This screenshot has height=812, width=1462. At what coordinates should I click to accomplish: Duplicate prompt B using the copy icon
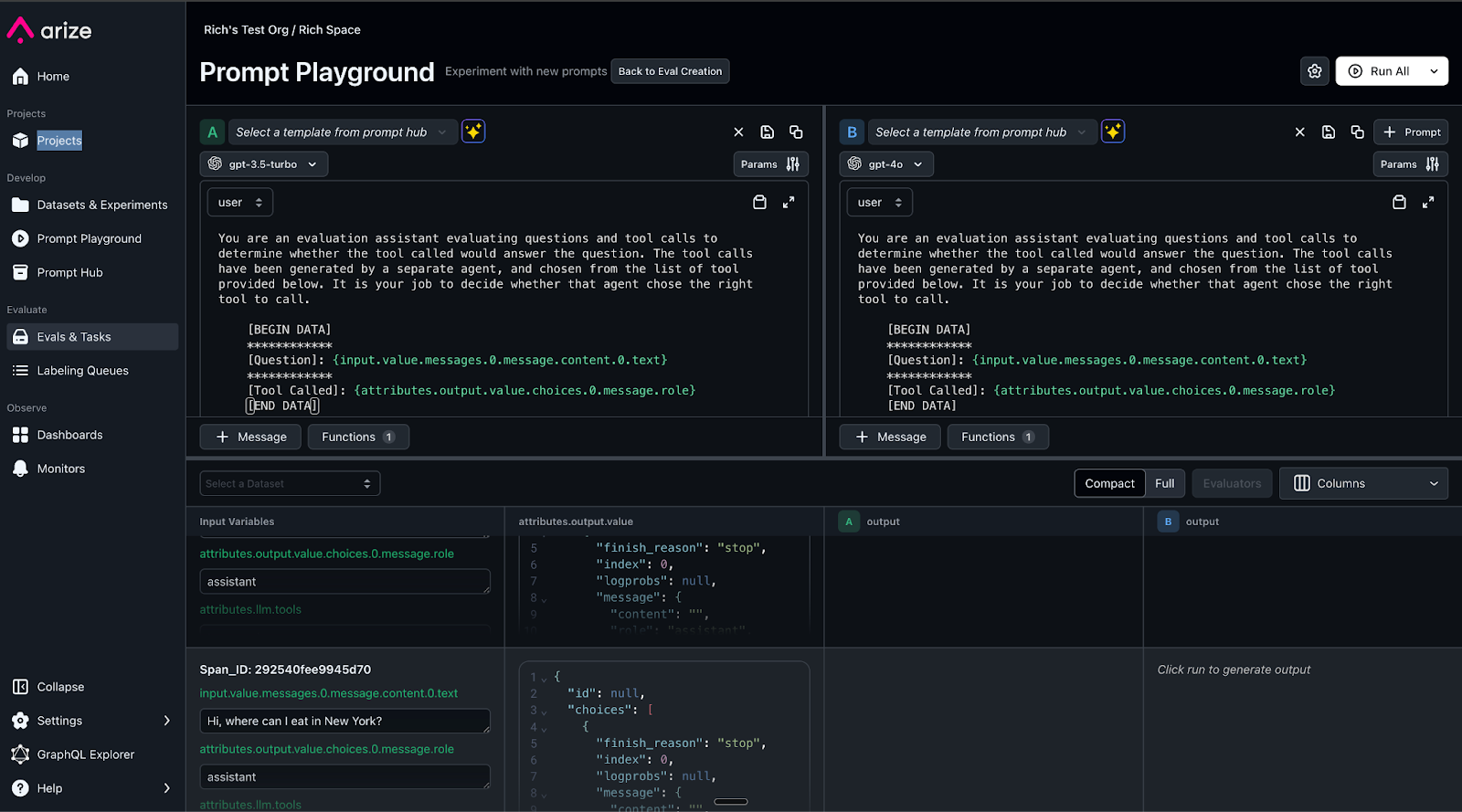(1357, 132)
